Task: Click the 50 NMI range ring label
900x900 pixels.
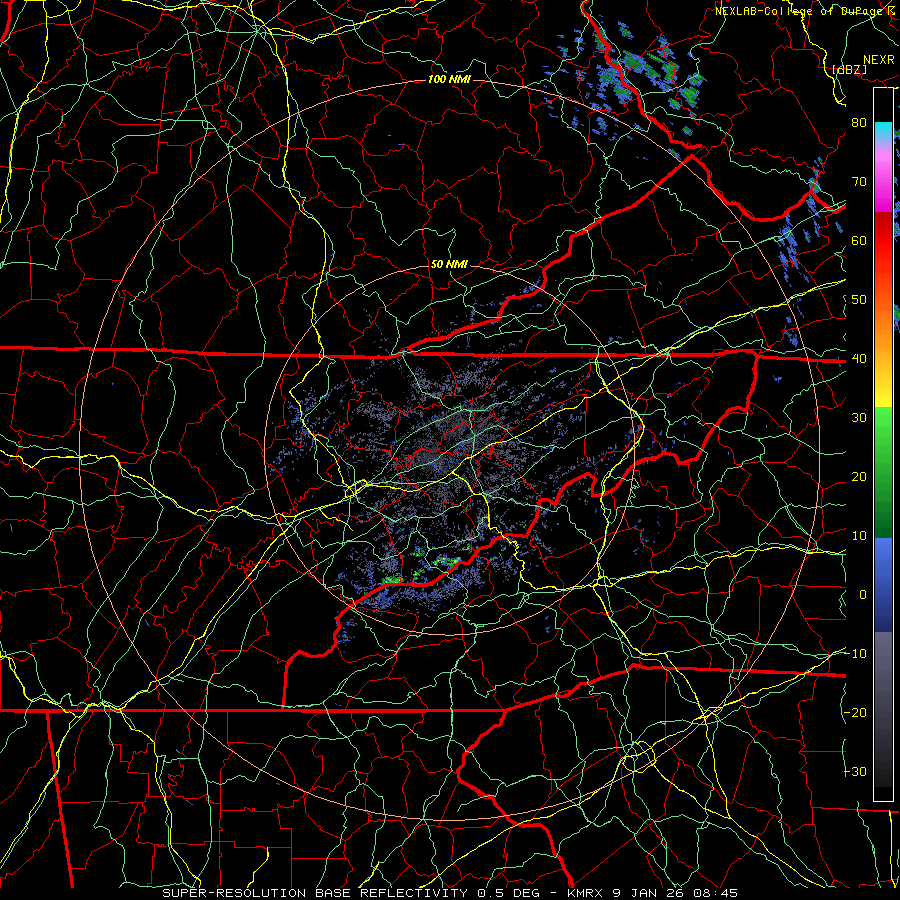Action: point(449,265)
